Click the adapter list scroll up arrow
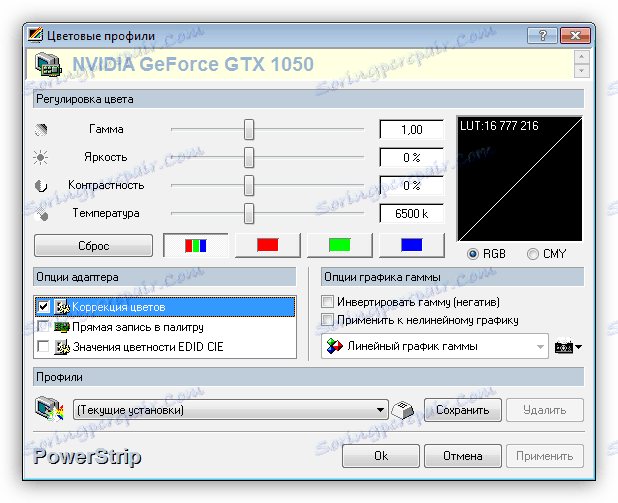The width and height of the screenshot is (618, 503). [582, 57]
